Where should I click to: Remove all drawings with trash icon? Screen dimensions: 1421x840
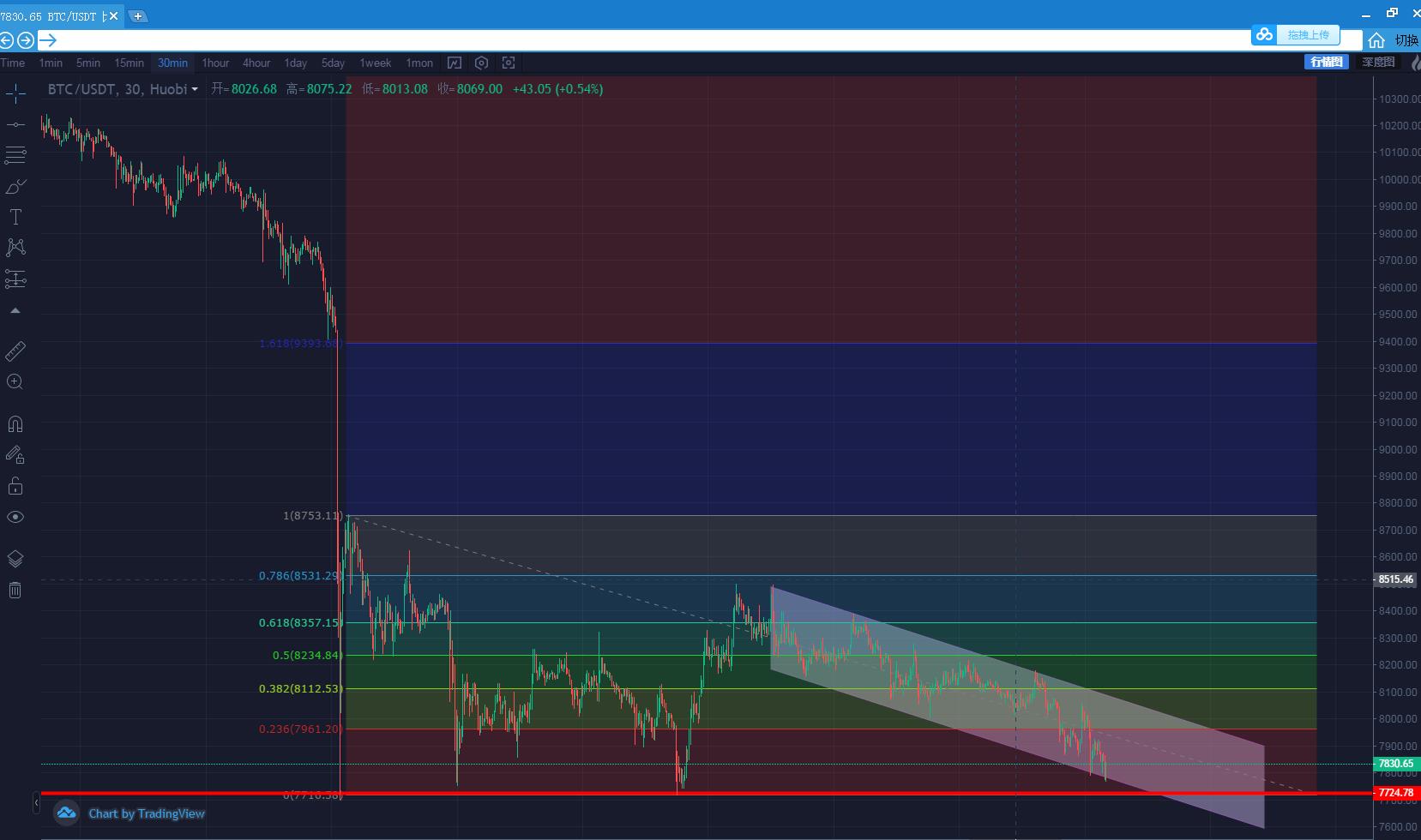coord(15,590)
